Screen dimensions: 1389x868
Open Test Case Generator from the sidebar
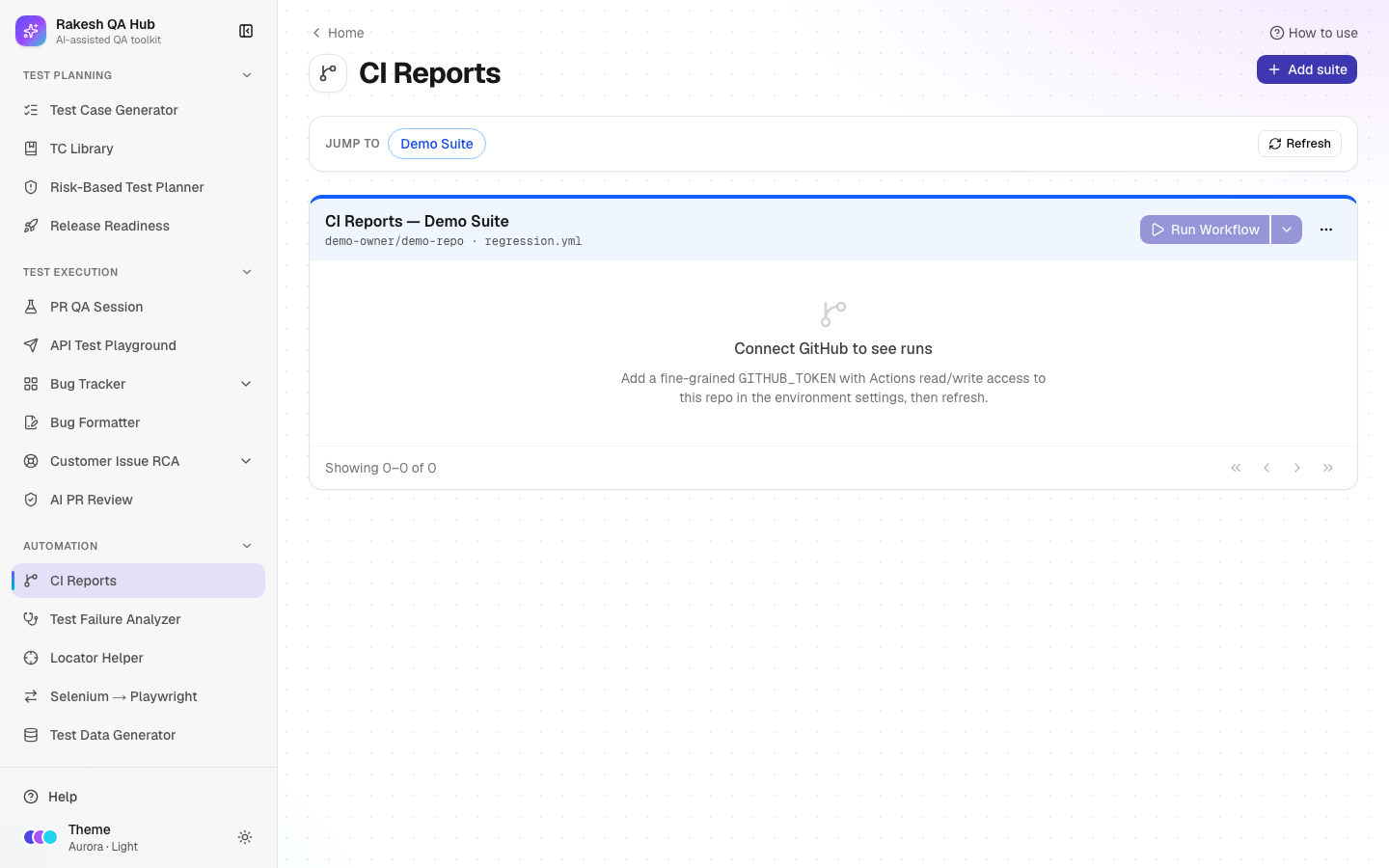[x=138, y=110]
